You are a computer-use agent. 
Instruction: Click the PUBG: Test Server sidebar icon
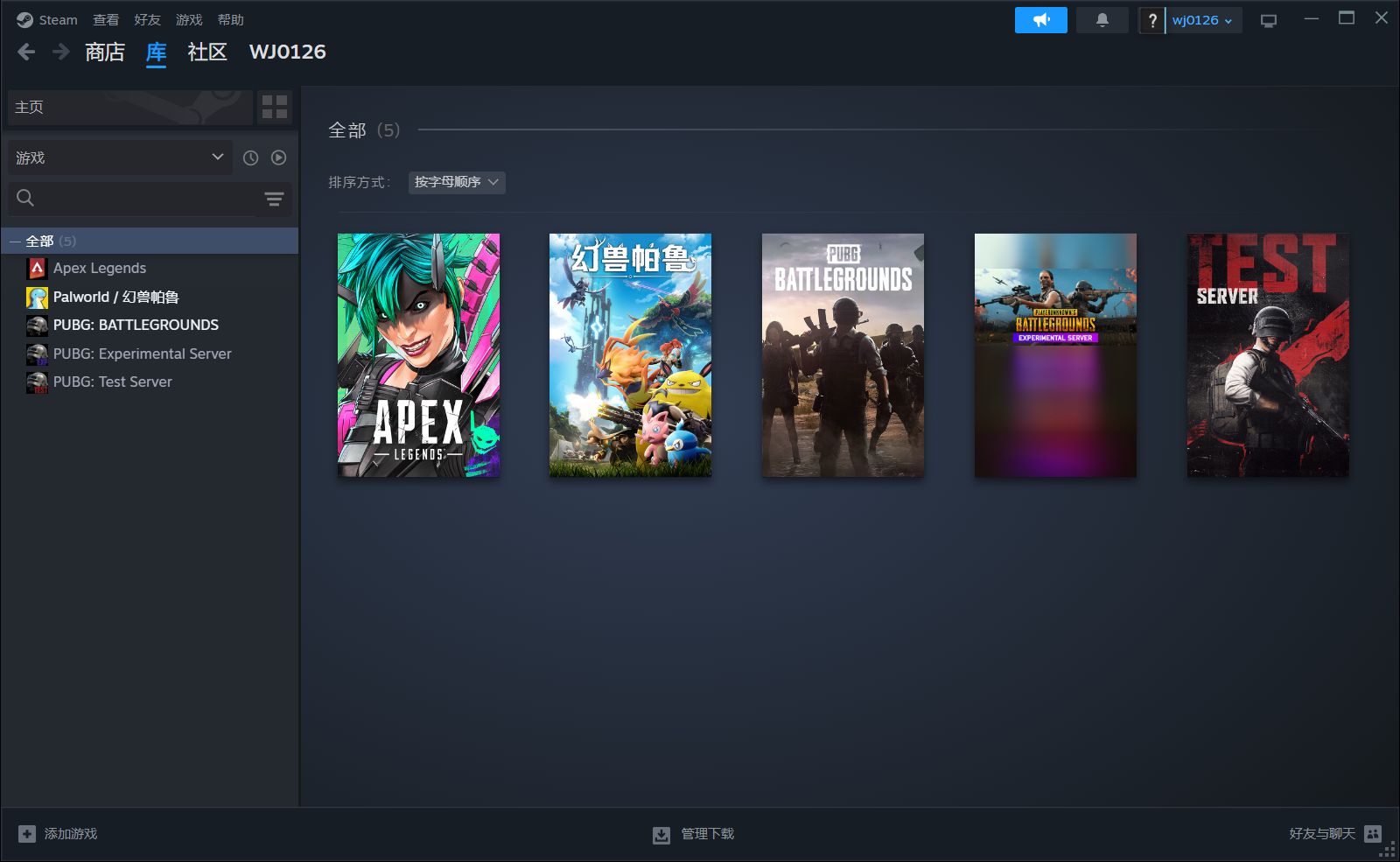coord(37,382)
